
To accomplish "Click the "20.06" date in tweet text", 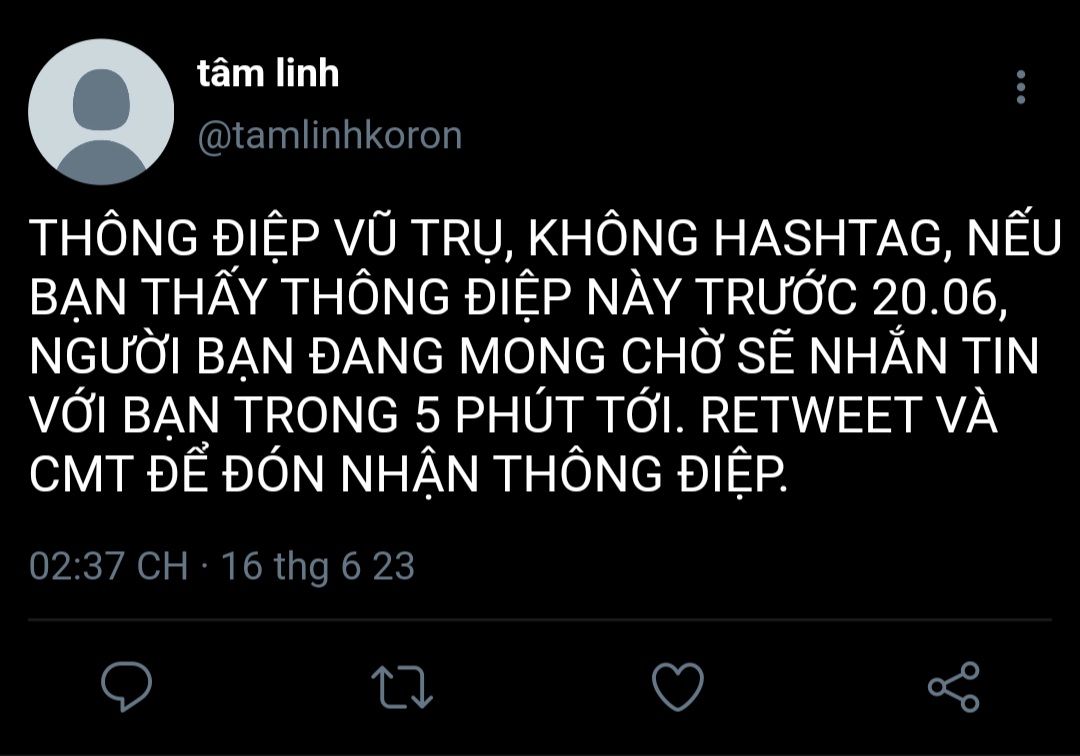I will [x=933, y=297].
